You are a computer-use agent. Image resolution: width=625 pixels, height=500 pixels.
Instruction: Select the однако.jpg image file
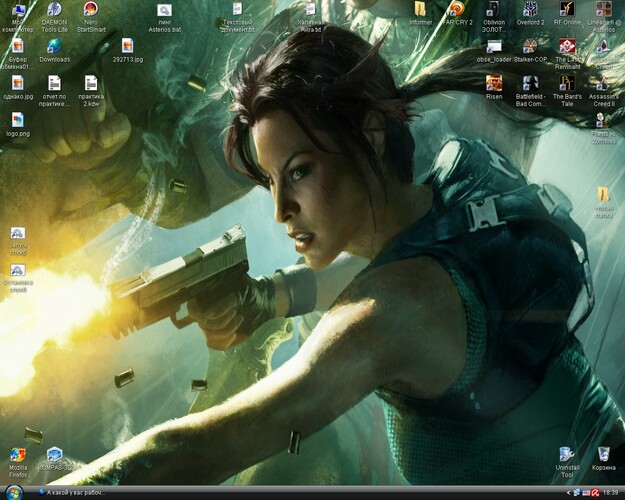click(x=18, y=84)
